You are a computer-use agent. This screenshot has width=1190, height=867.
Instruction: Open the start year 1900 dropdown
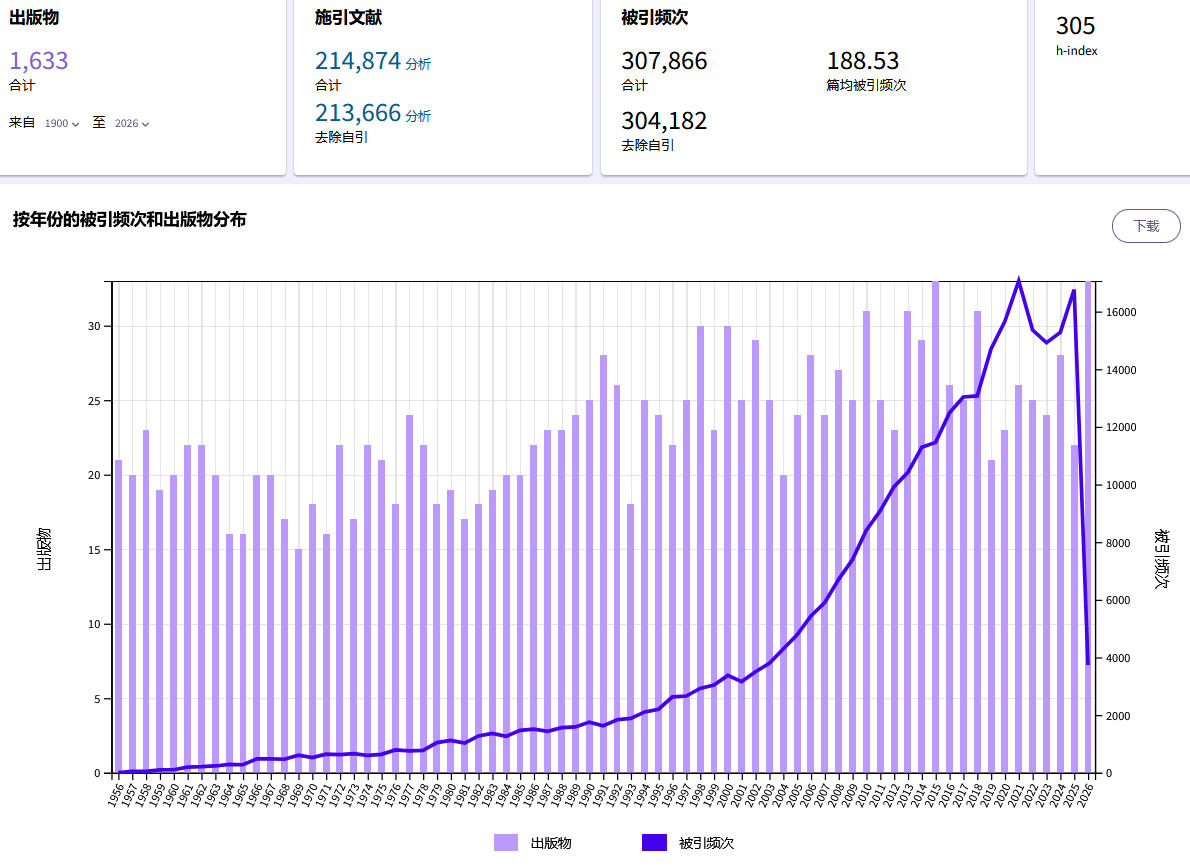(62, 124)
